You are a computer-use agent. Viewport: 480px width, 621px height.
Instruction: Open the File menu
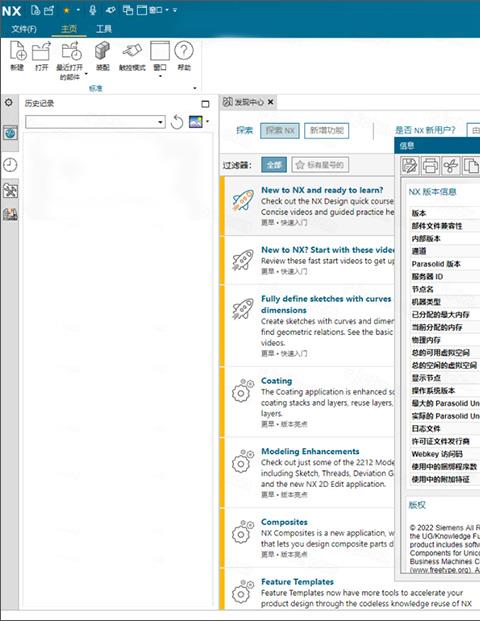point(24,29)
